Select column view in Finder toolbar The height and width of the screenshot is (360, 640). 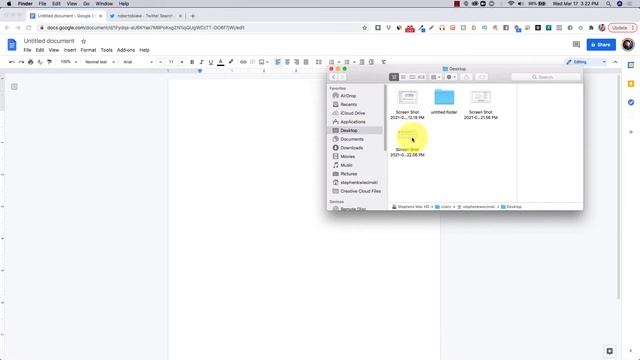click(x=412, y=77)
